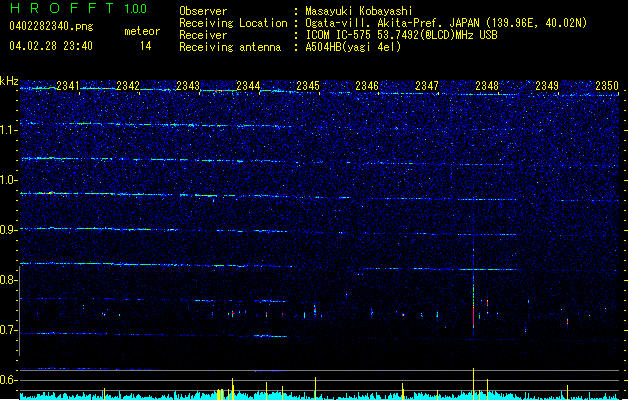The image size is (629, 400).
Task: Select the file name 0402282340.png
Action: click(51, 26)
